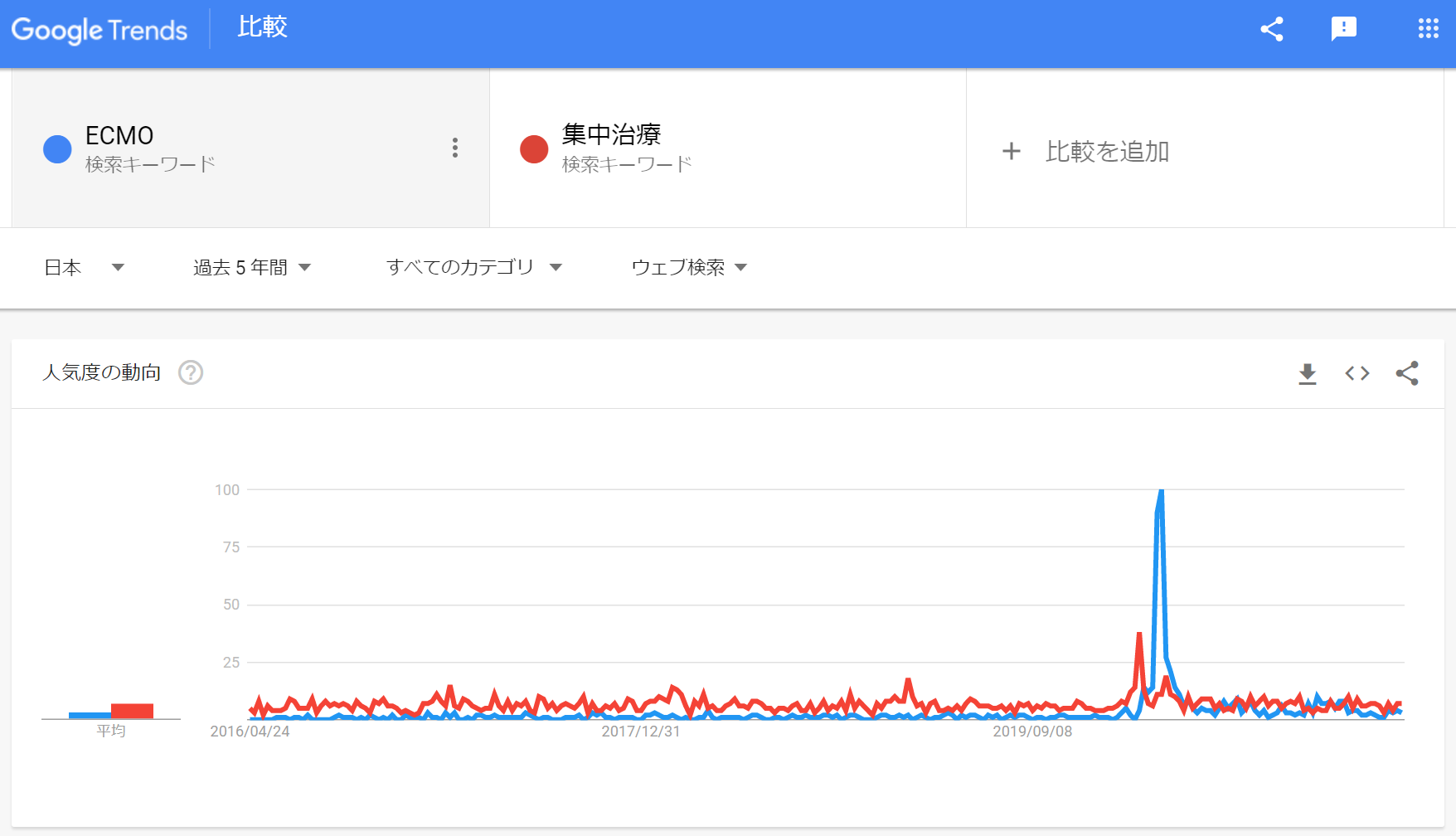Select the ECMO search term box
1456x836 pixels.
tap(250, 148)
